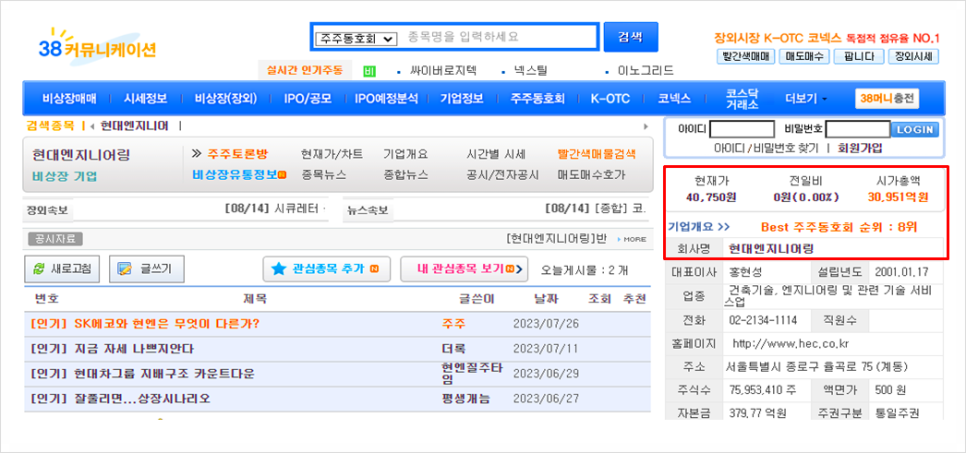
Task: Click the 장외시세 button
Action: click(913, 57)
